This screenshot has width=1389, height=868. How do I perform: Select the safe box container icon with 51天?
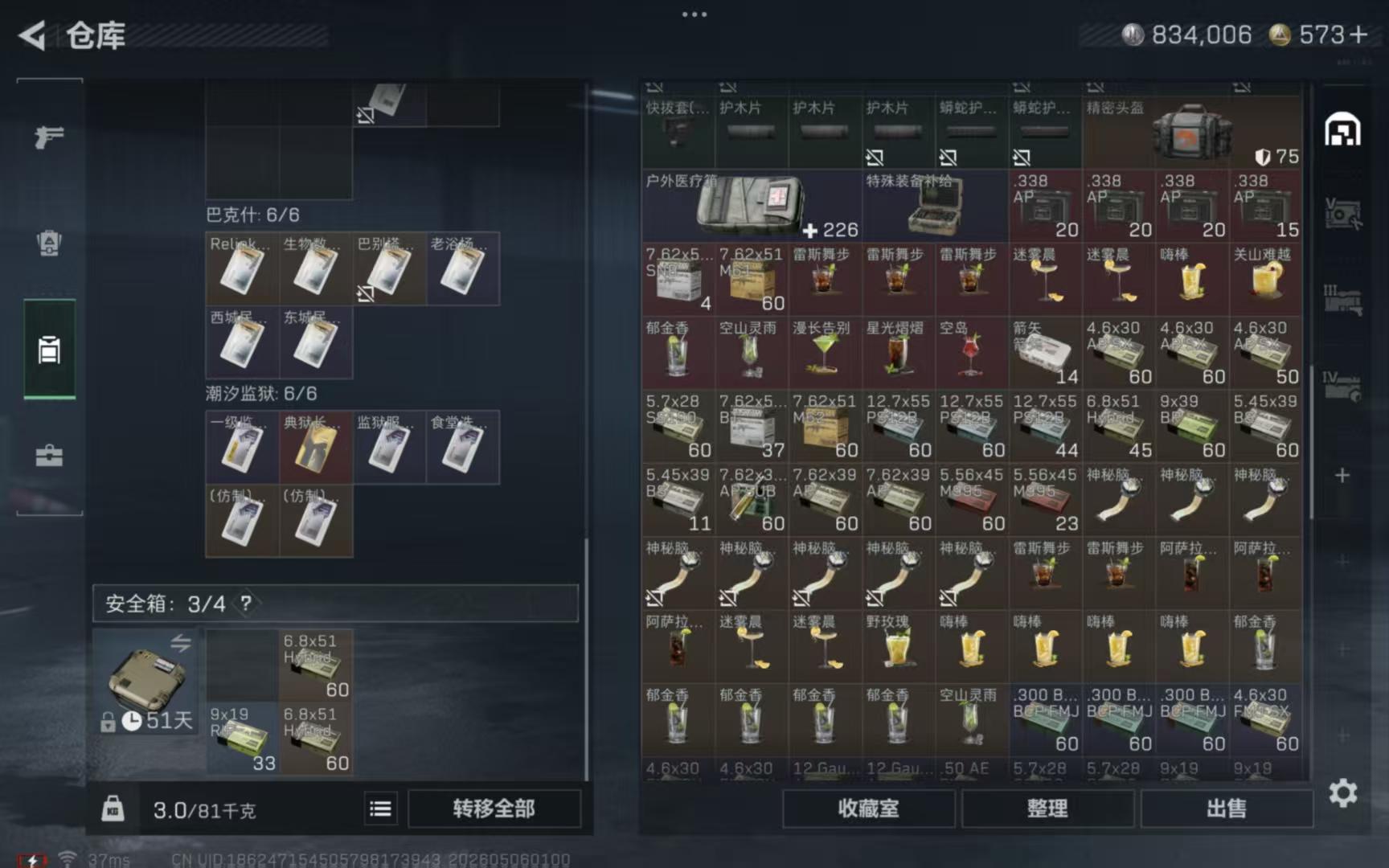point(146,683)
